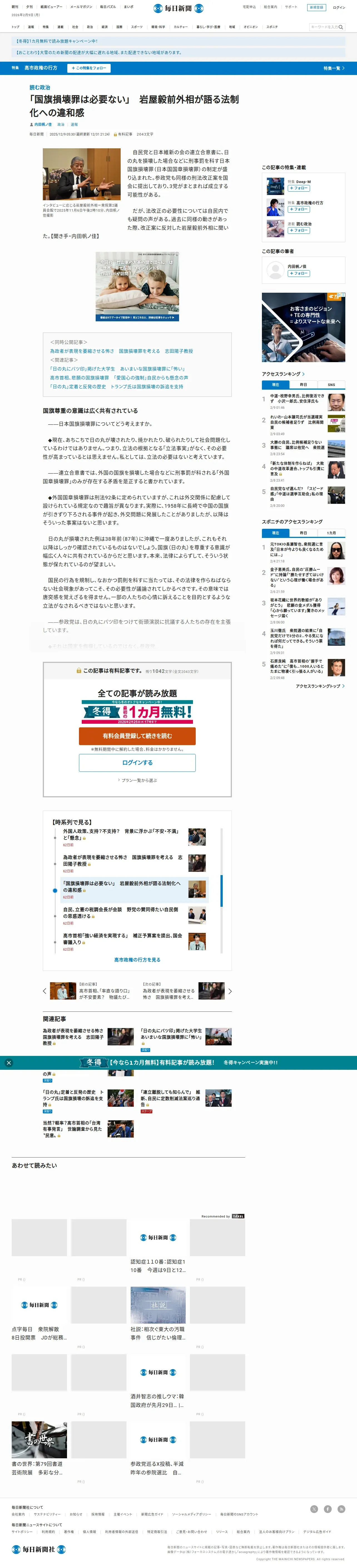Open the interview photo of Iwaya
Viewport: 357px width, 1568px height.
(x=82, y=175)
